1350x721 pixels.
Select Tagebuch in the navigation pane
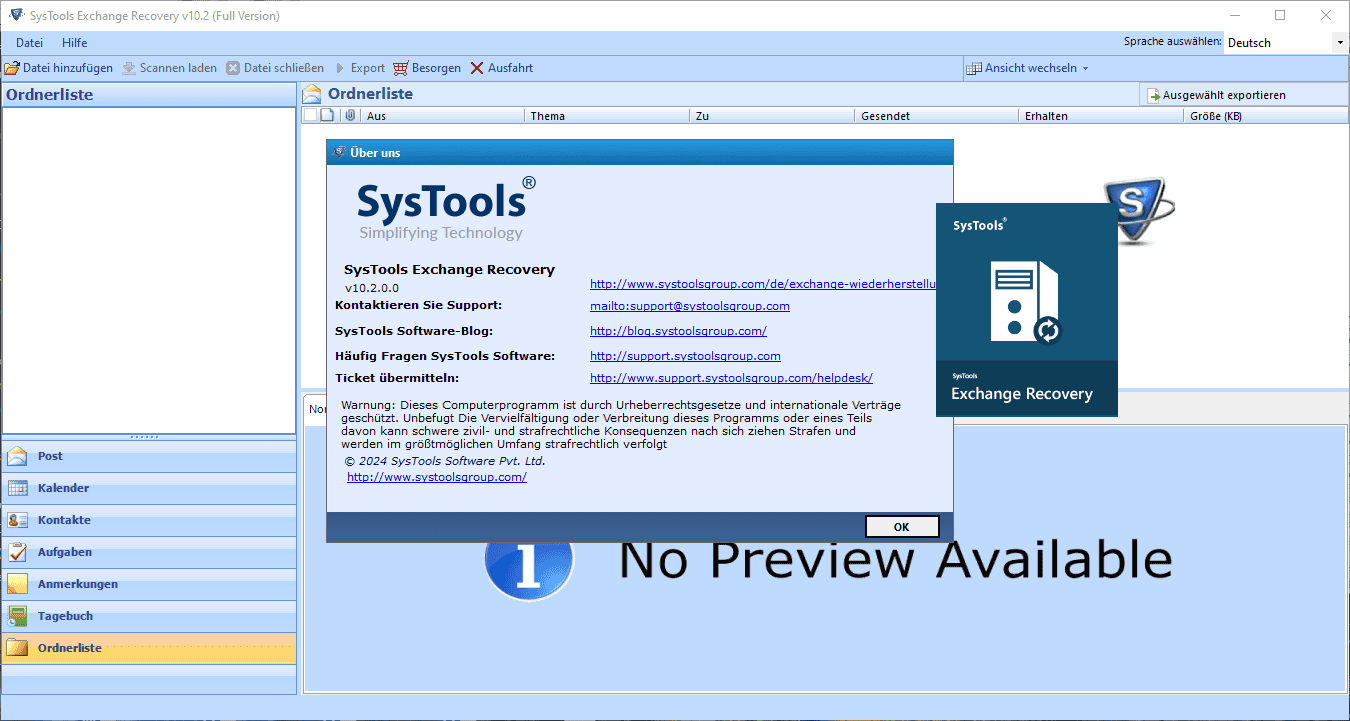149,616
